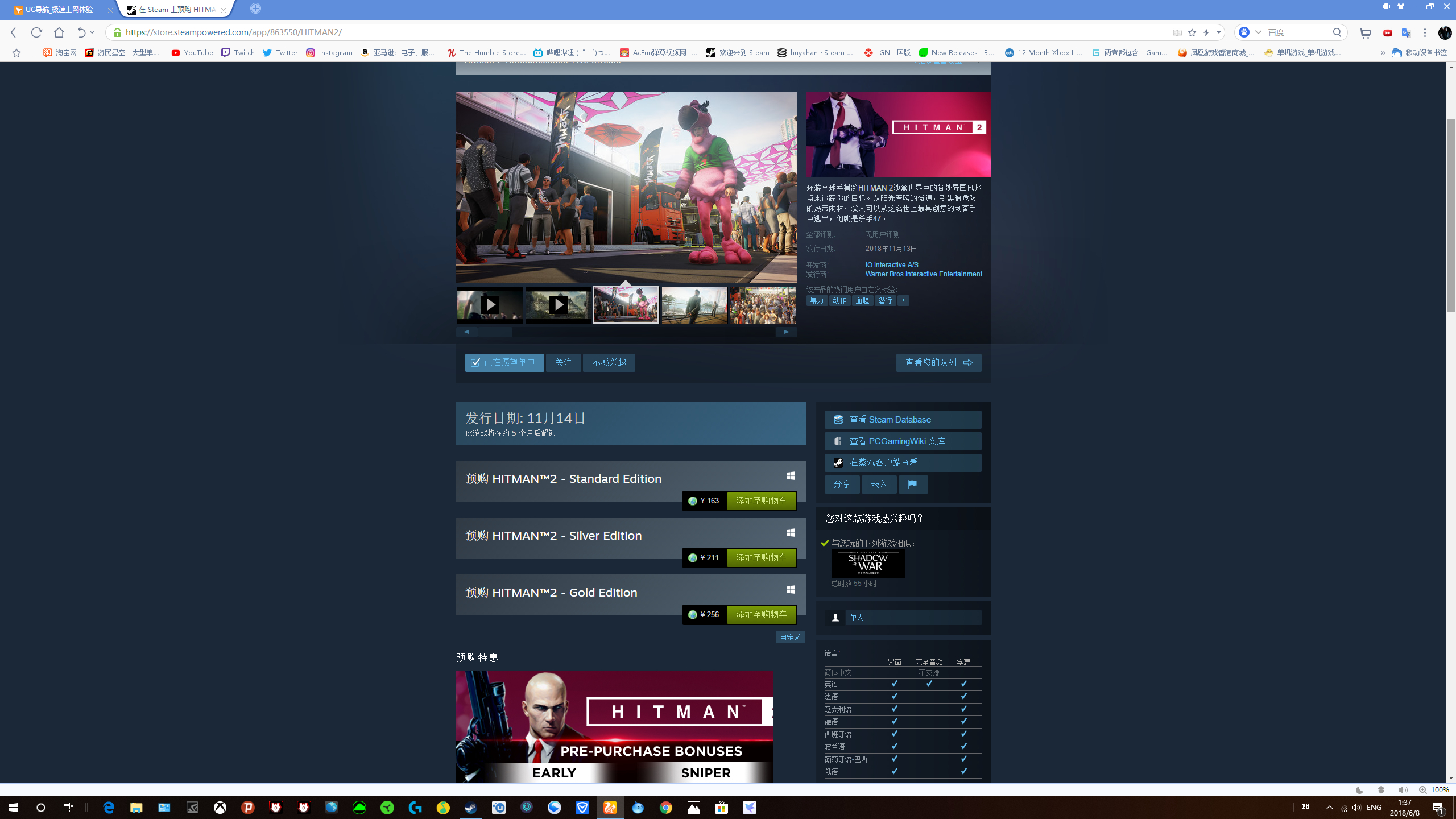Open the Xbox app from taskbar
Image resolution: width=1456 pixels, height=819 pixels.
[x=220, y=808]
